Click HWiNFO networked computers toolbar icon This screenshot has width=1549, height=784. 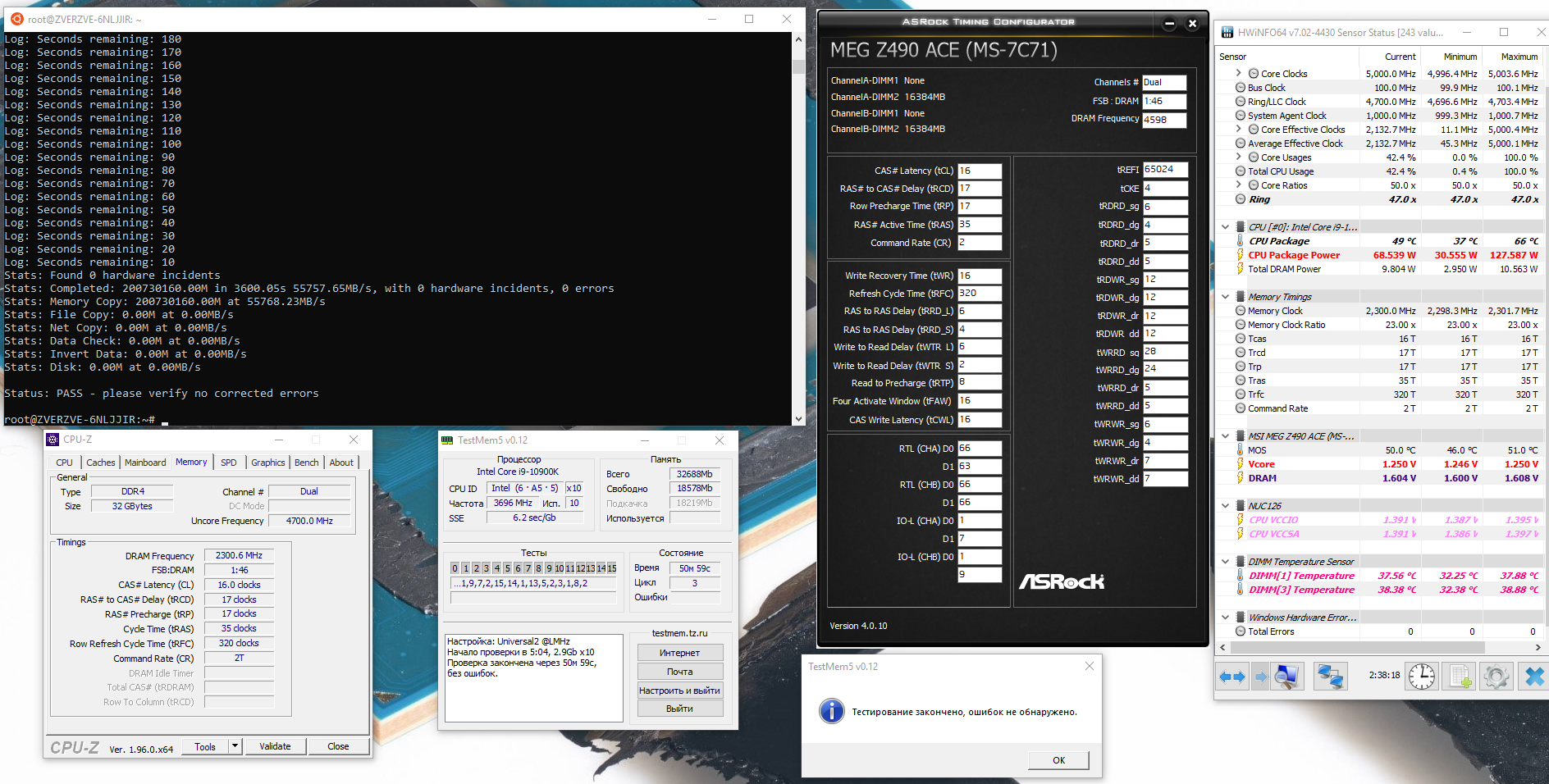point(1330,677)
